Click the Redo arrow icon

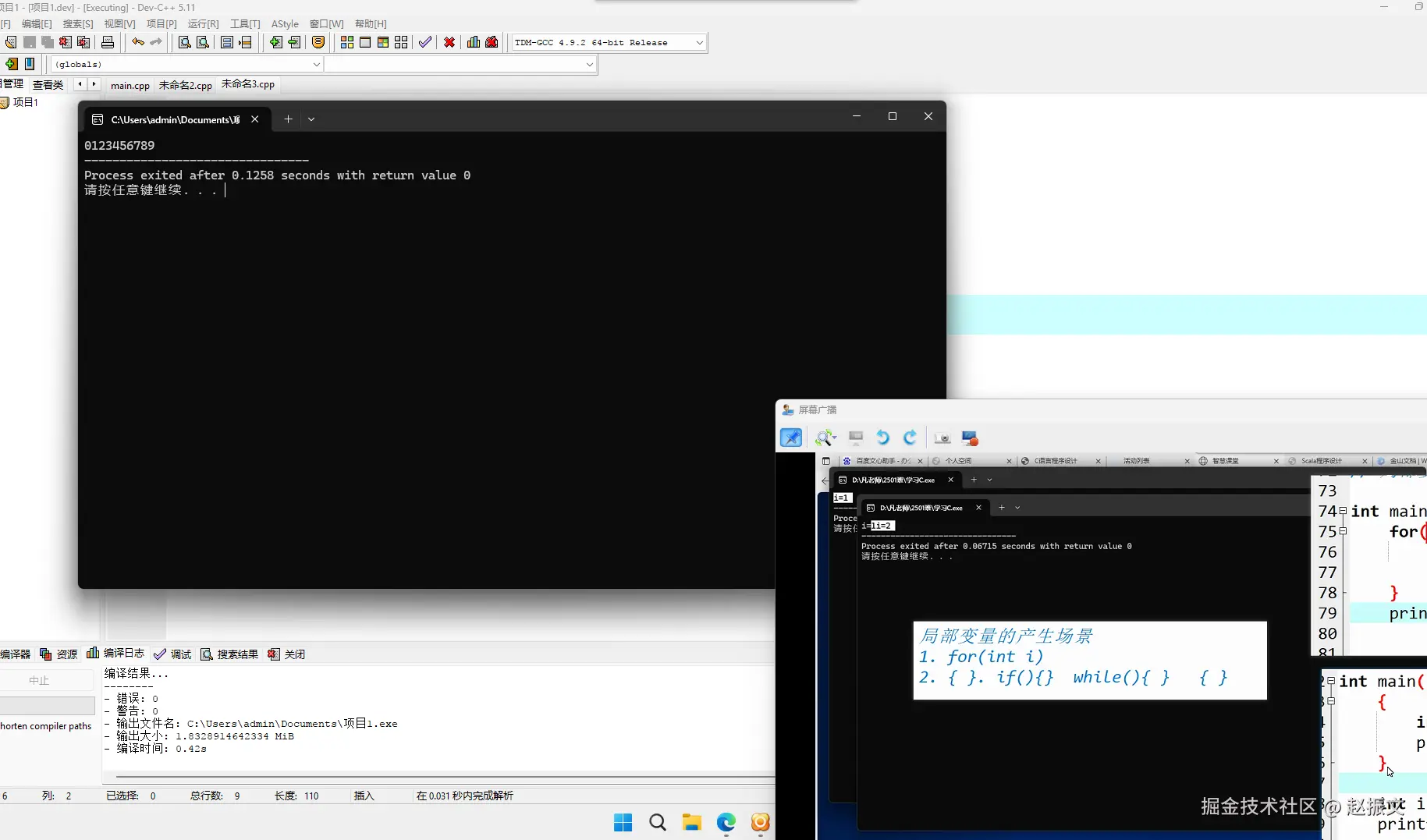point(156,42)
